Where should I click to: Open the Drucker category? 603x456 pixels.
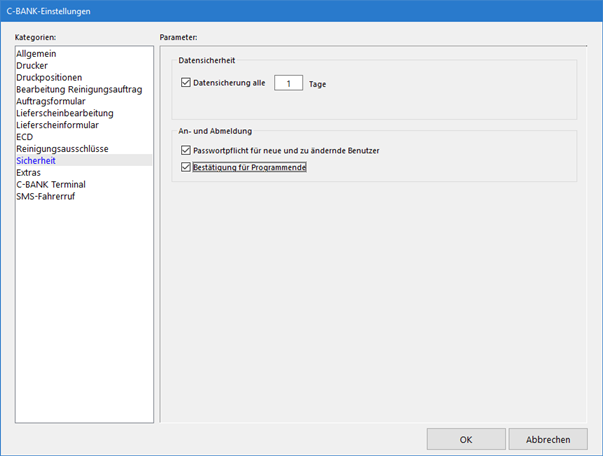click(x=33, y=65)
